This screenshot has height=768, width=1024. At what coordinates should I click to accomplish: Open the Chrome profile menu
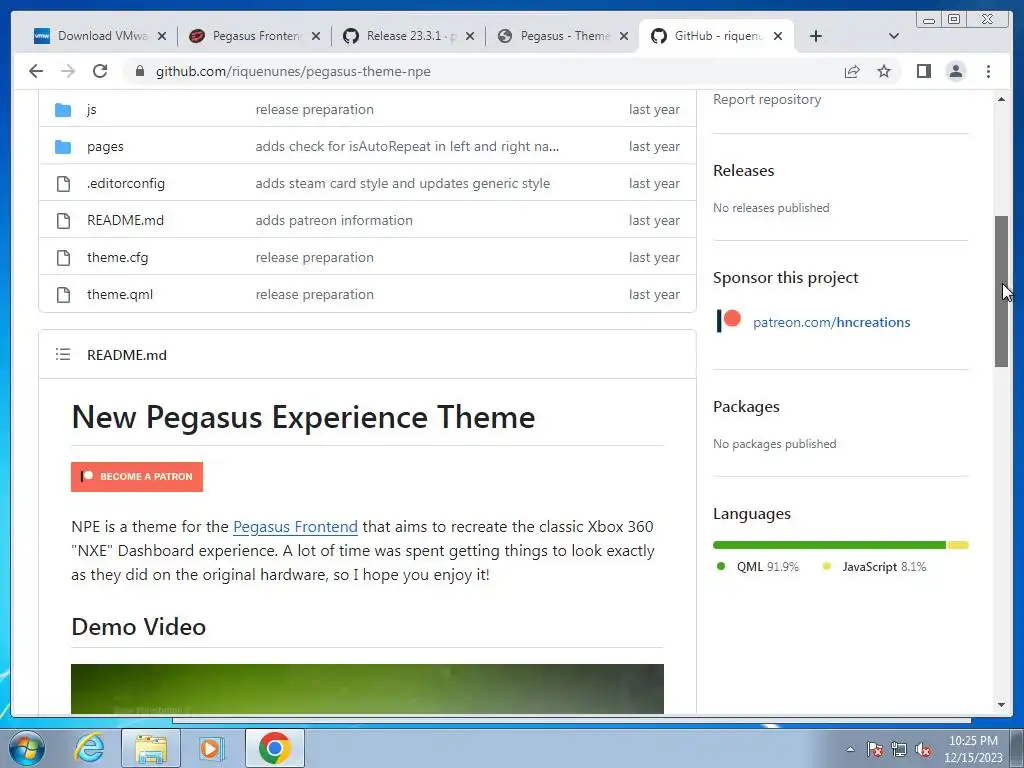(955, 71)
